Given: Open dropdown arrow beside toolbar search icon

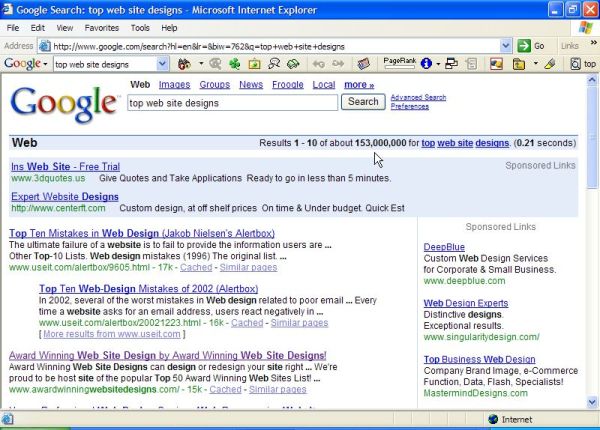Looking at the screenshot, I should click(x=201, y=64).
